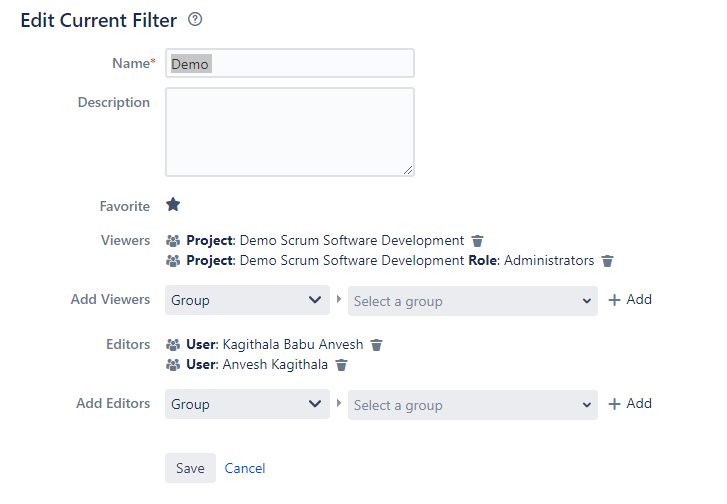Click the group icon beside Anvesh Kagithala
The height and width of the screenshot is (504, 727).
(x=173, y=365)
